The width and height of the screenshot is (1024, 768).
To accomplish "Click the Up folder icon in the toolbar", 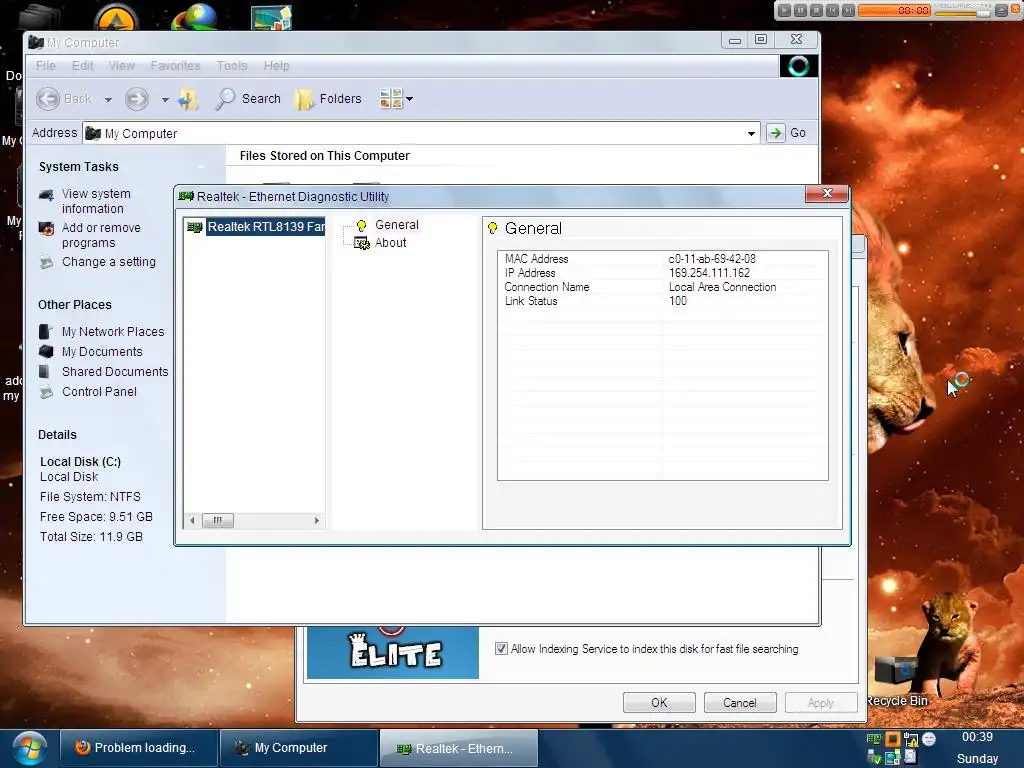I will coord(188,99).
